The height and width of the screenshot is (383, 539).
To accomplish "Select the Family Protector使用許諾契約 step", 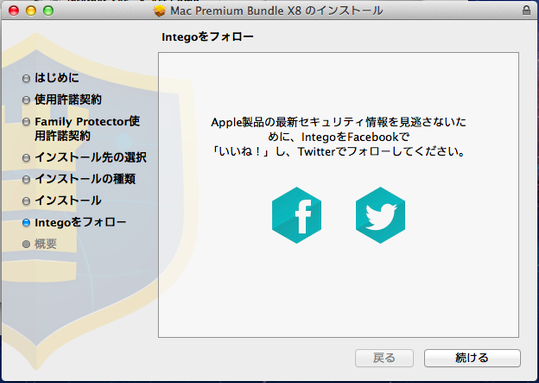I will pos(87,129).
